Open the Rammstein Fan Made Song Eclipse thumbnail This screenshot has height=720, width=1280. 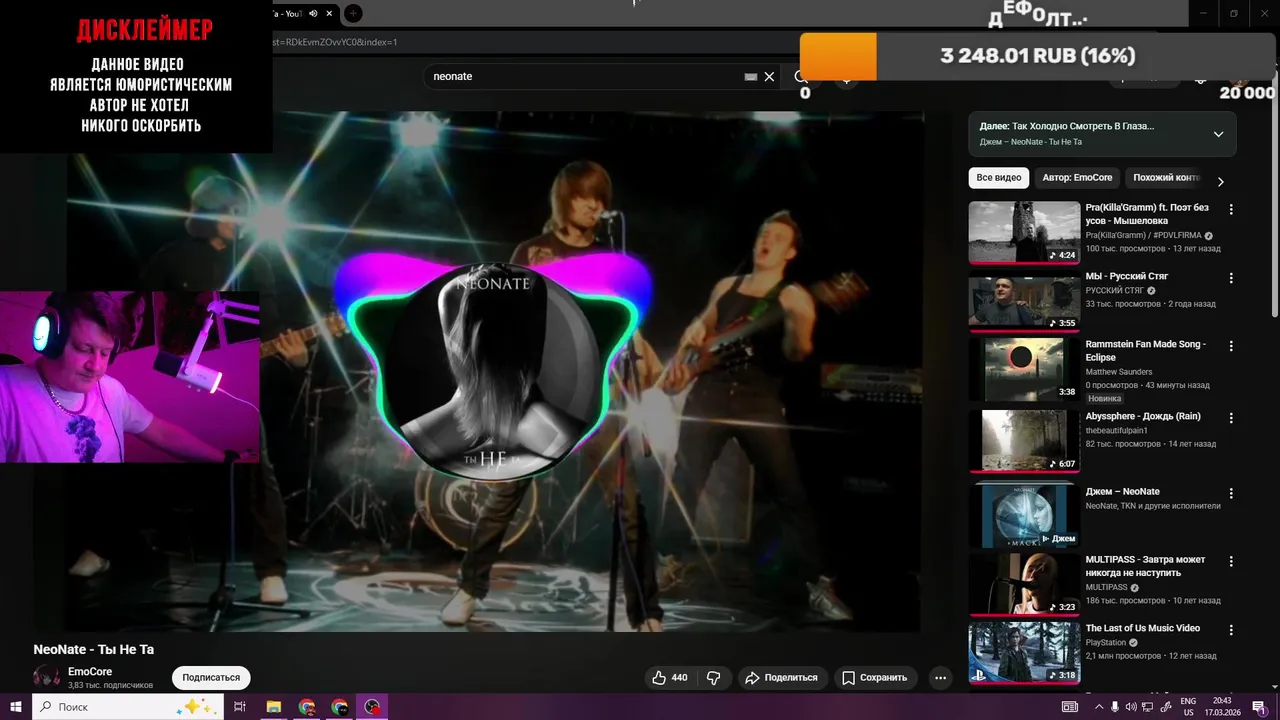[x=1024, y=369]
